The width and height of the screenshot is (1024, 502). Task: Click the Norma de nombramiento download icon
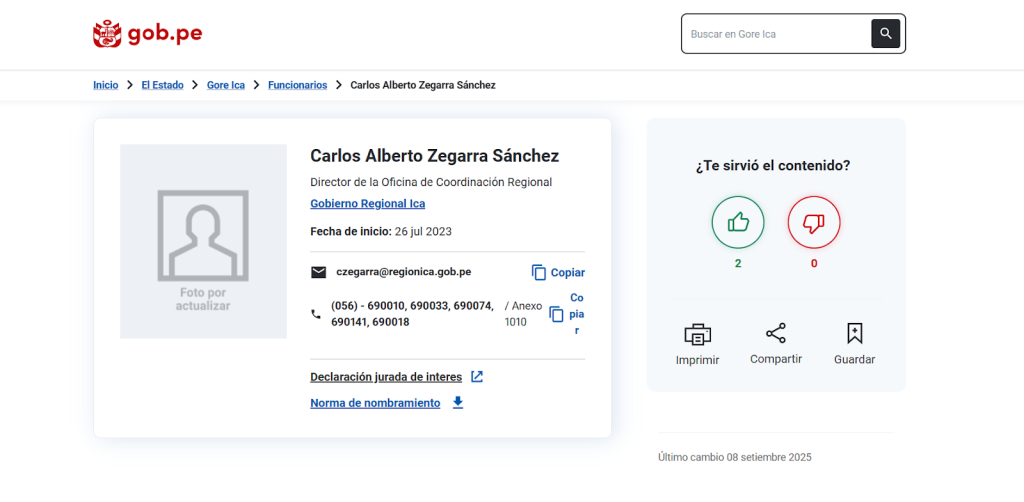point(458,403)
